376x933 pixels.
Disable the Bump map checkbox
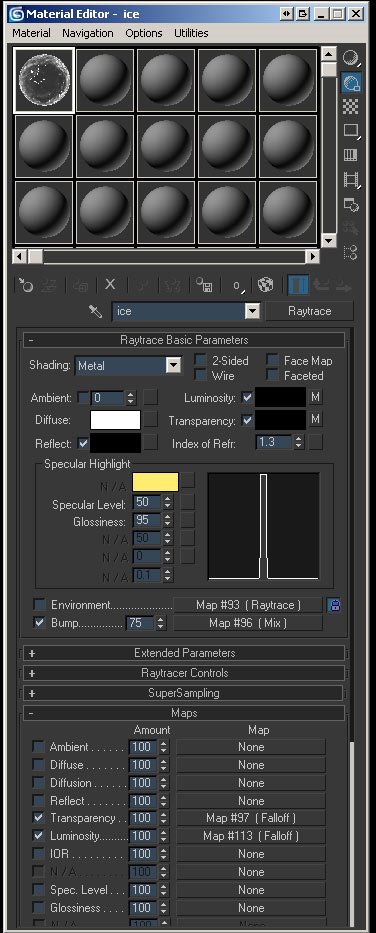[x=39, y=623]
